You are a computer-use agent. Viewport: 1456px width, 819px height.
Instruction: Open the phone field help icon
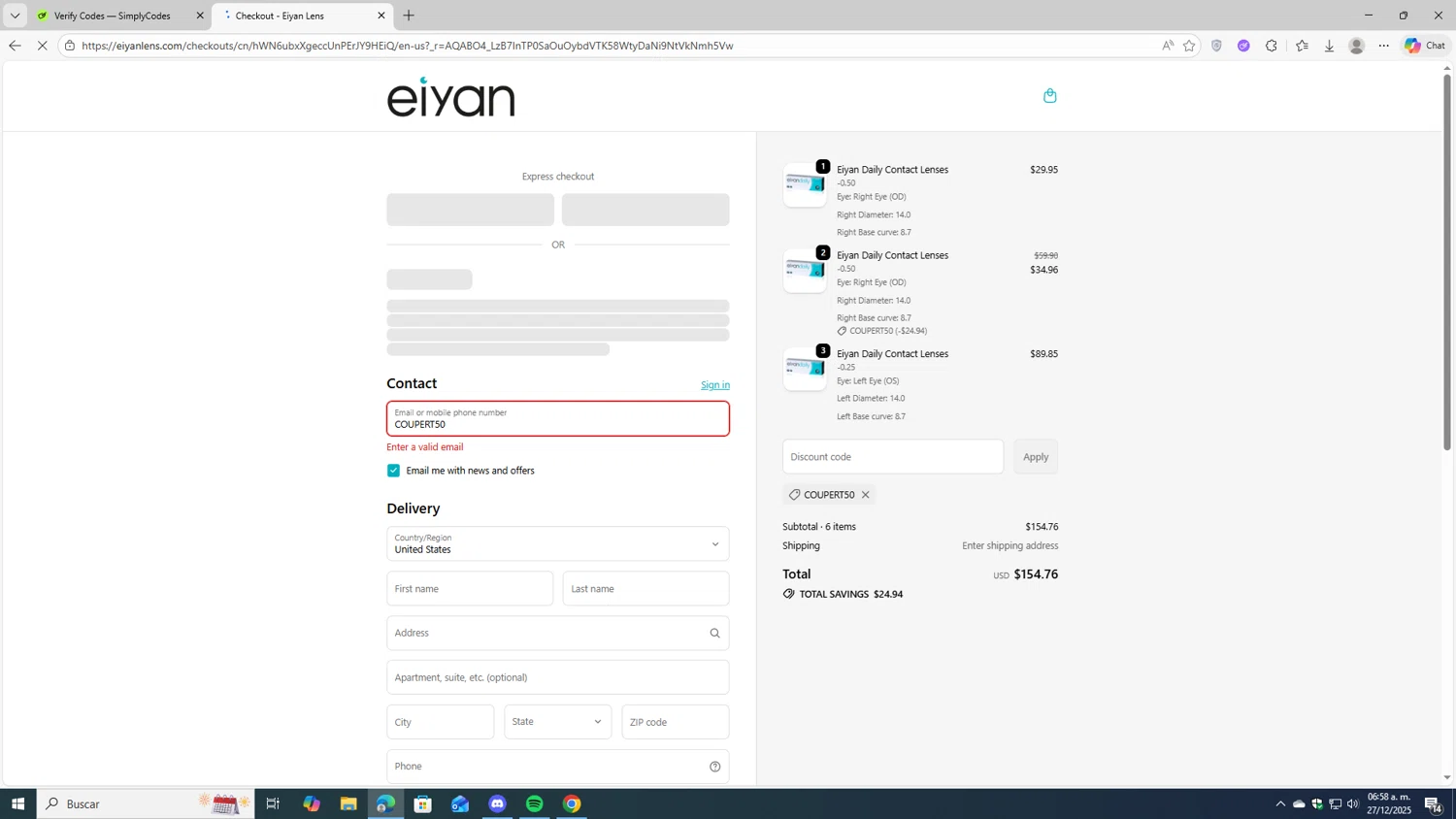tap(714, 767)
